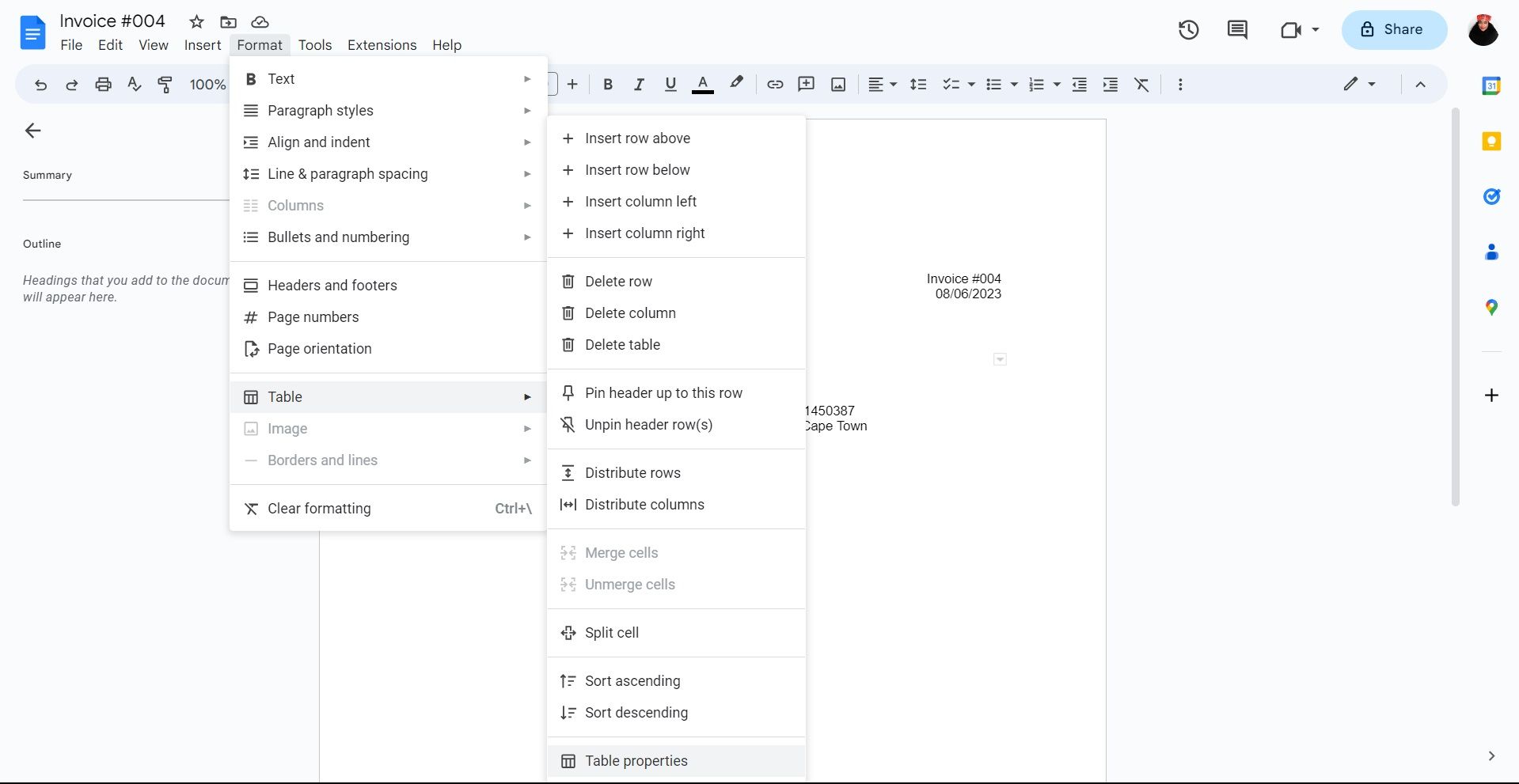Collapse the menus with caret icon
The height and width of the screenshot is (784, 1519).
pos(1420,85)
